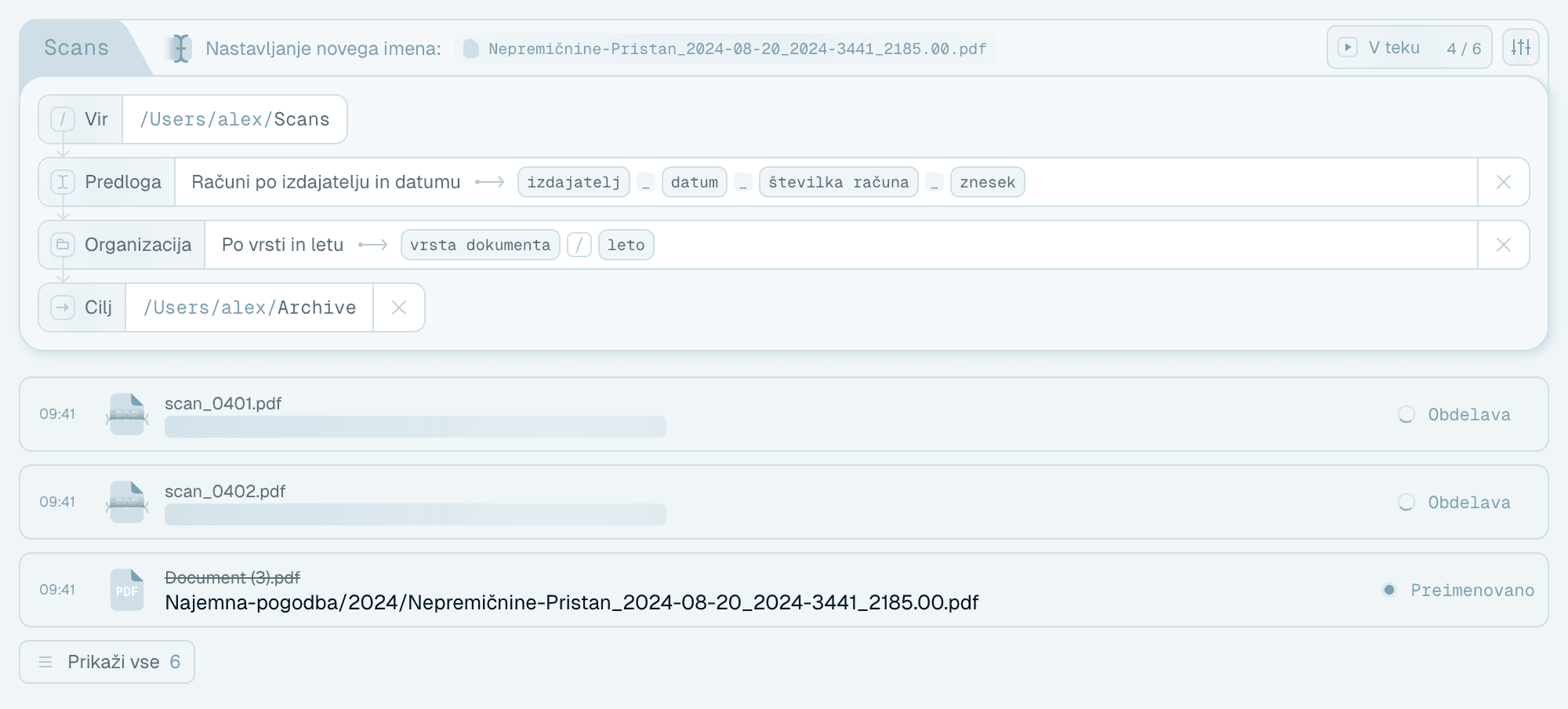The height and width of the screenshot is (709, 1568).
Task: Select the Predloga label
Action: [x=123, y=182]
